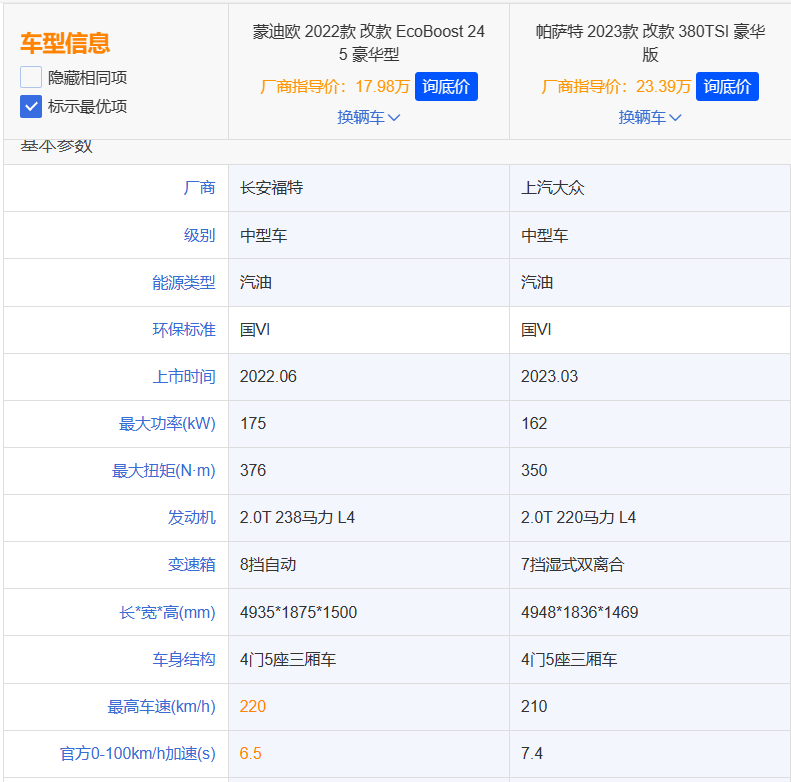The image size is (791, 782).
Task: Click the 官方0-100km/h加速(s) parameter label
Action: coord(138,753)
